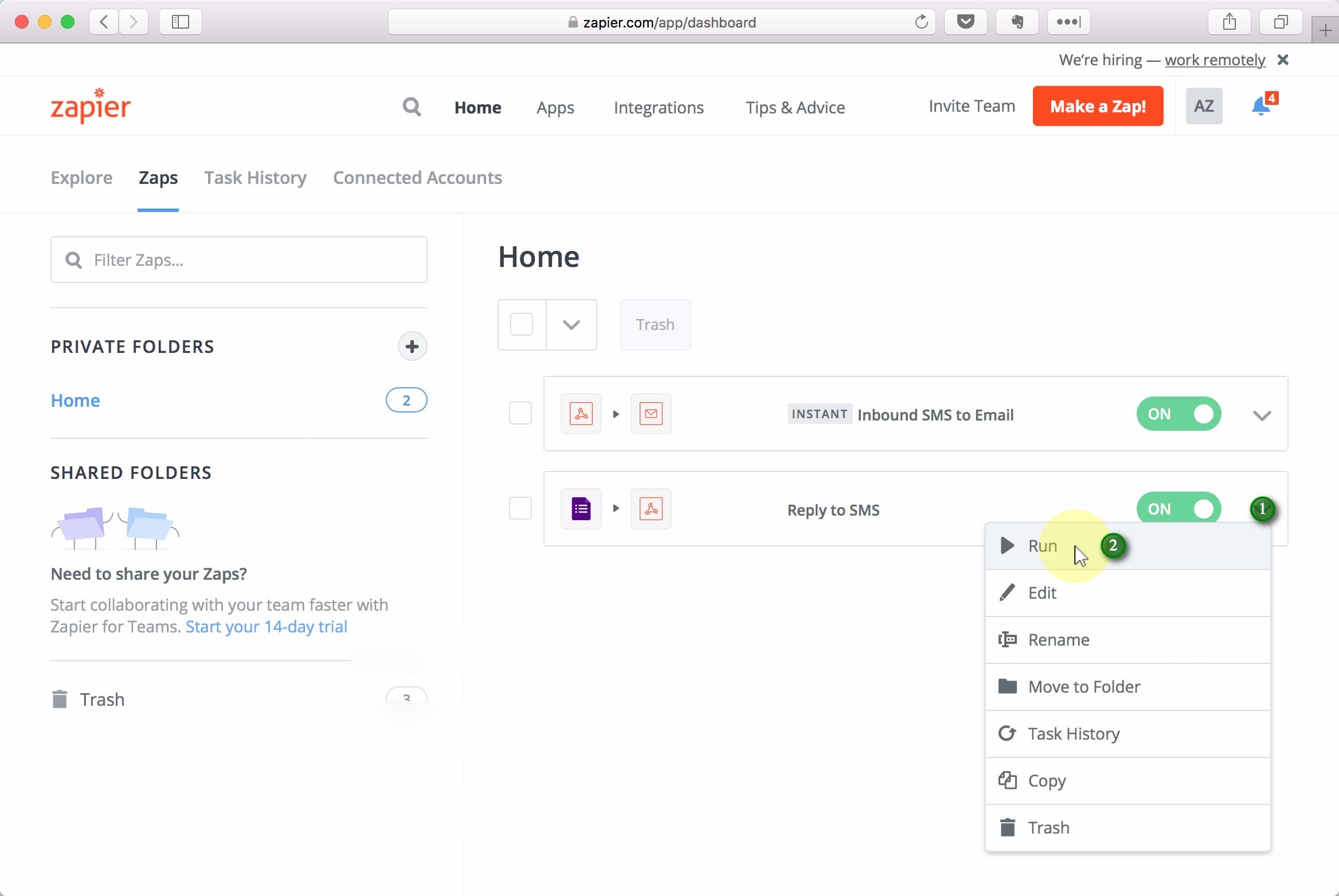This screenshot has width=1339, height=896.
Task: Click the Safari address bar
Action: click(662, 22)
